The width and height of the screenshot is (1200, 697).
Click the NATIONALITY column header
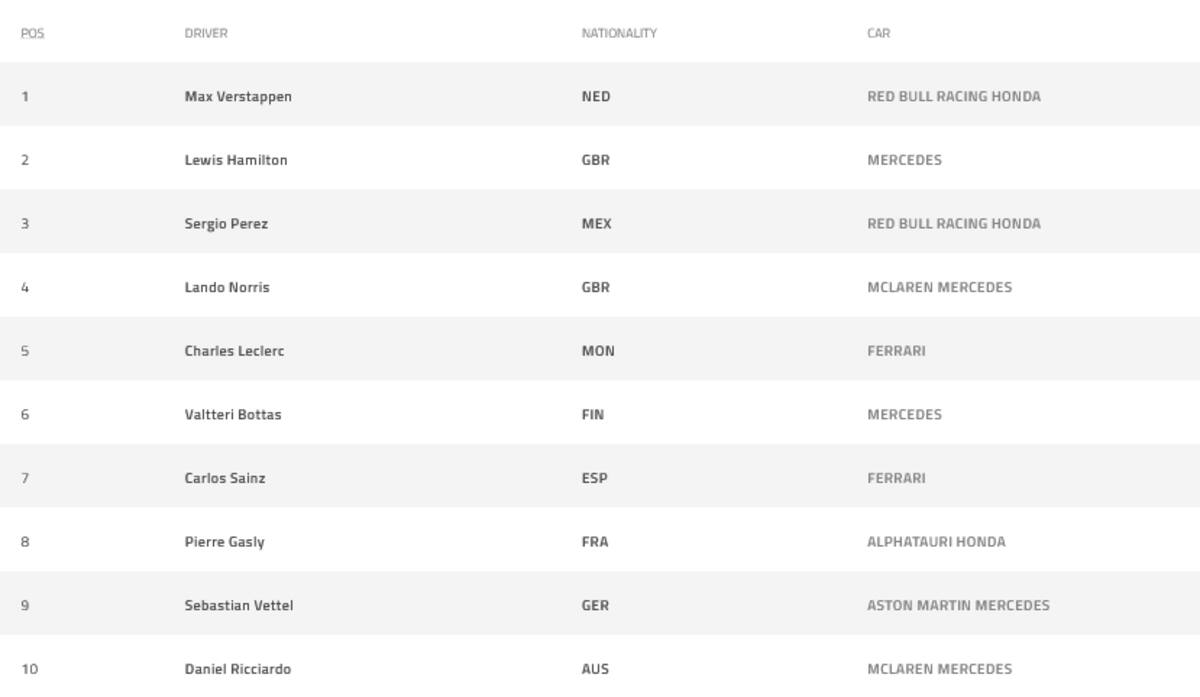point(619,33)
